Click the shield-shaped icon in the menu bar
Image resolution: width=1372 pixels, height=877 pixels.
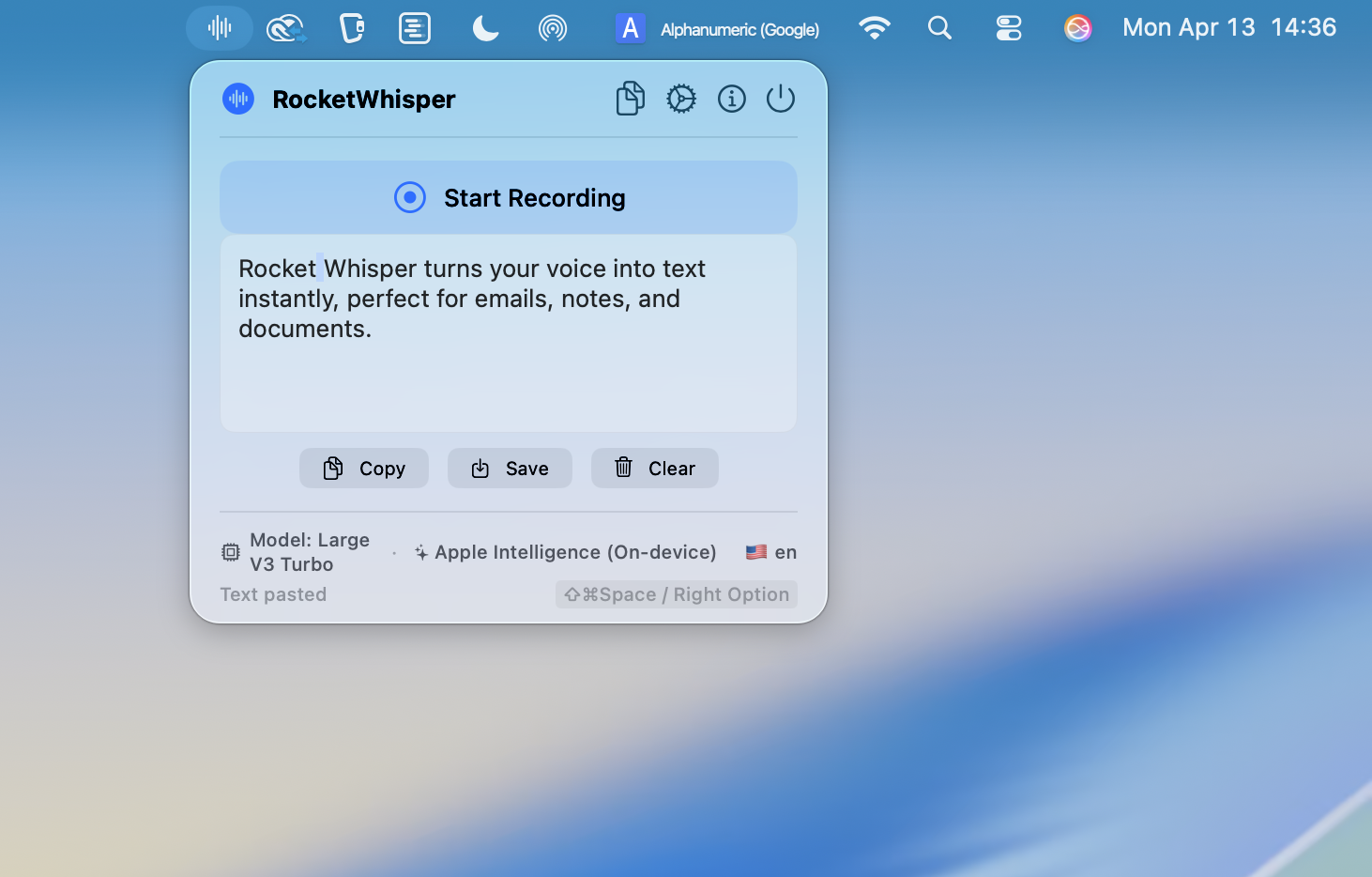coord(352,28)
